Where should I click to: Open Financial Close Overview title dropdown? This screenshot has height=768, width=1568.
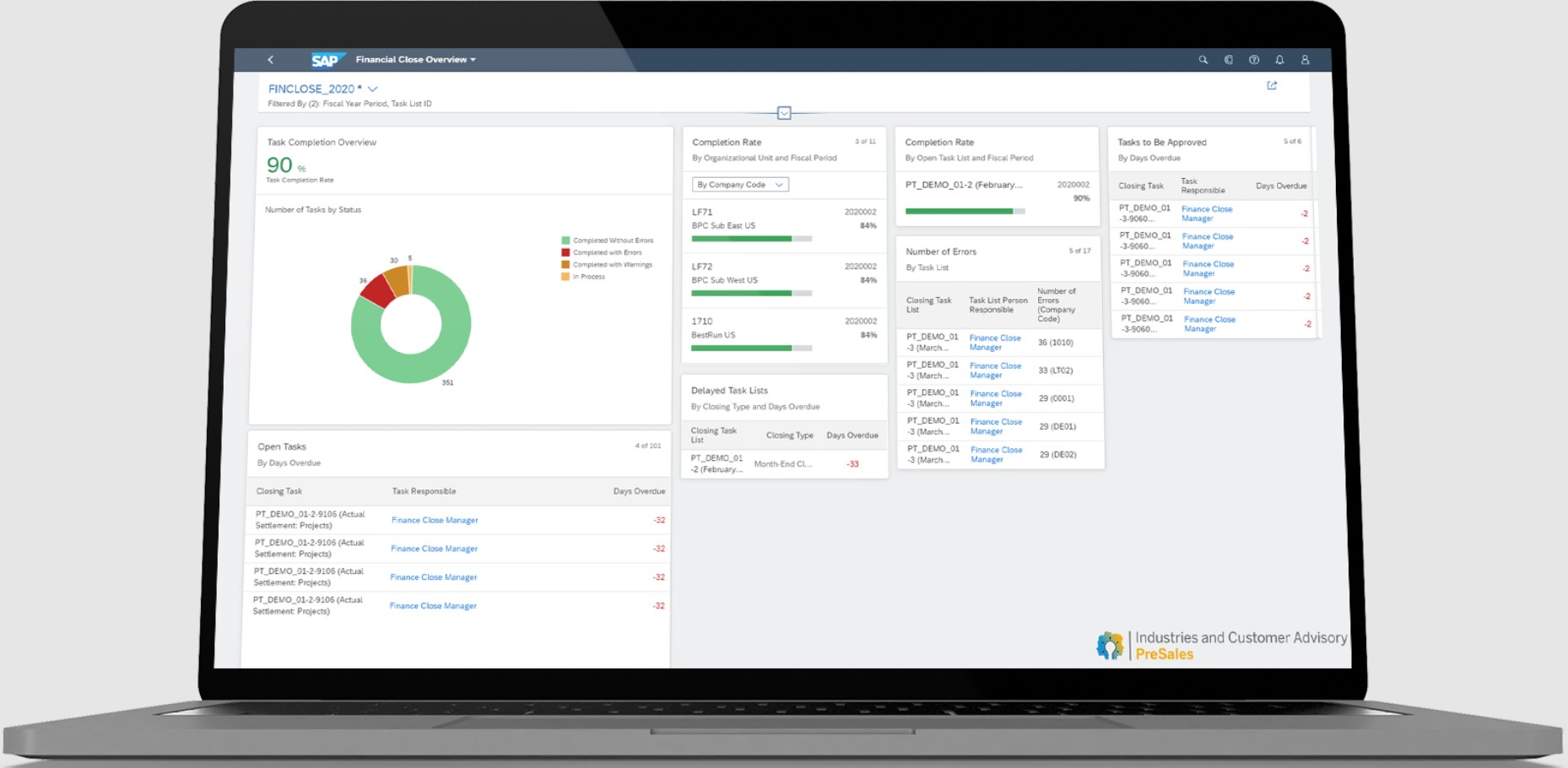[x=415, y=60]
